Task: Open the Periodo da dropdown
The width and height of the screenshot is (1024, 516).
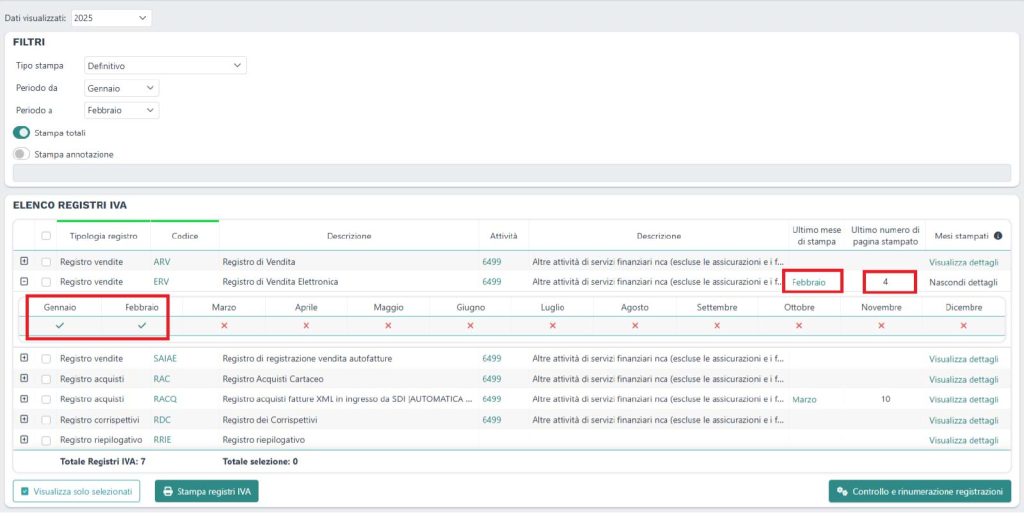Action: [121, 88]
